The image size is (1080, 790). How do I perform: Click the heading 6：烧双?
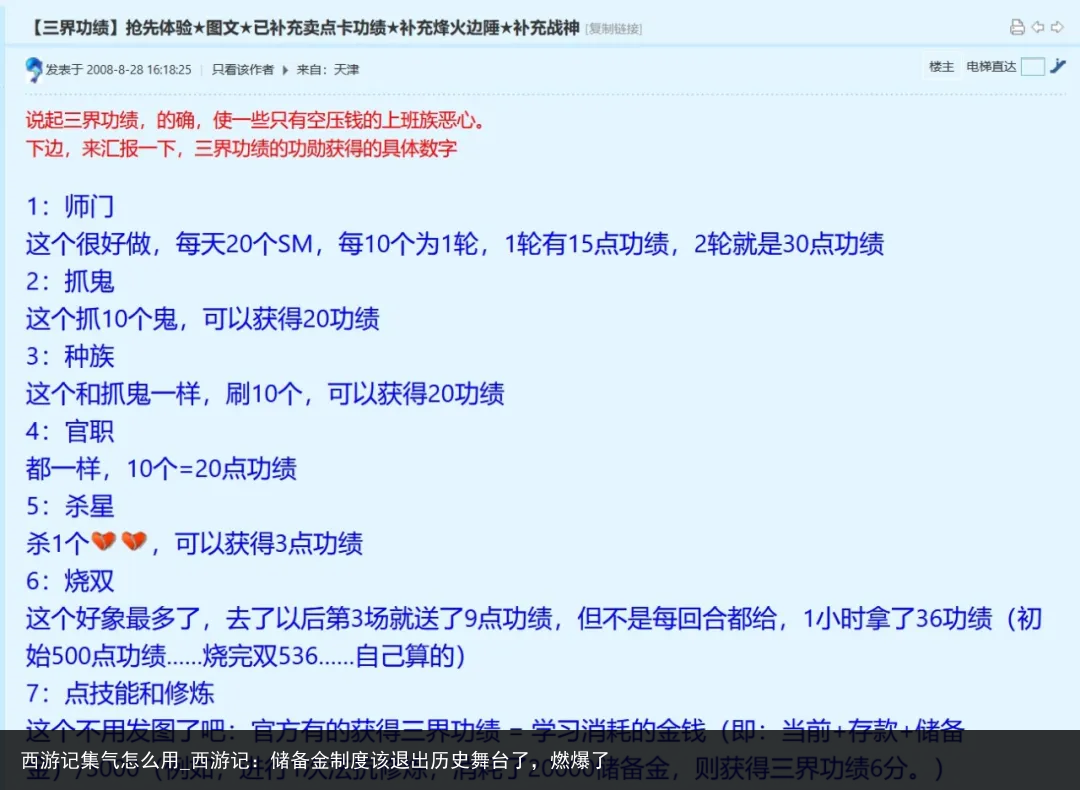[70, 581]
